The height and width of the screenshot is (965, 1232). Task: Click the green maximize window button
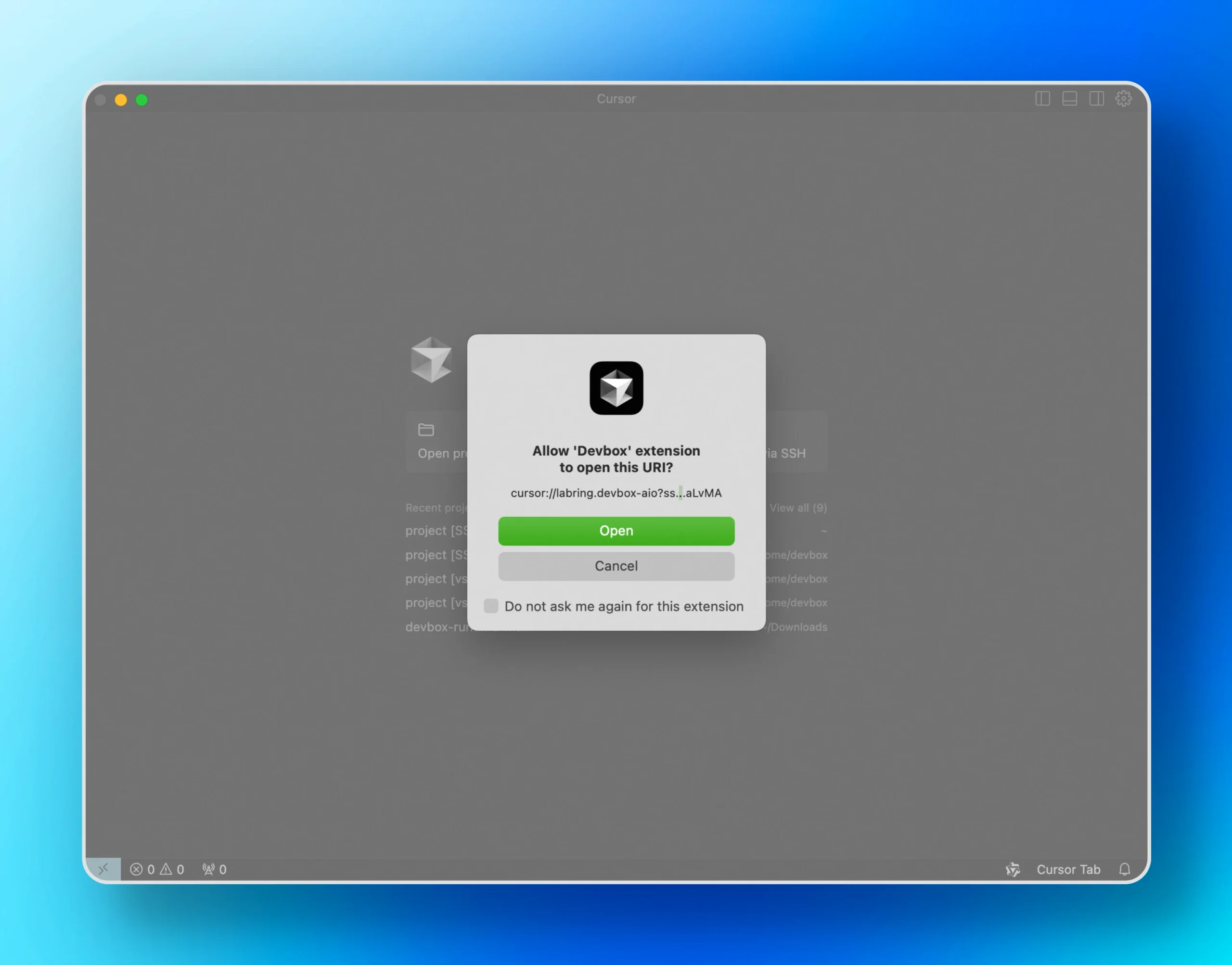coord(142,100)
